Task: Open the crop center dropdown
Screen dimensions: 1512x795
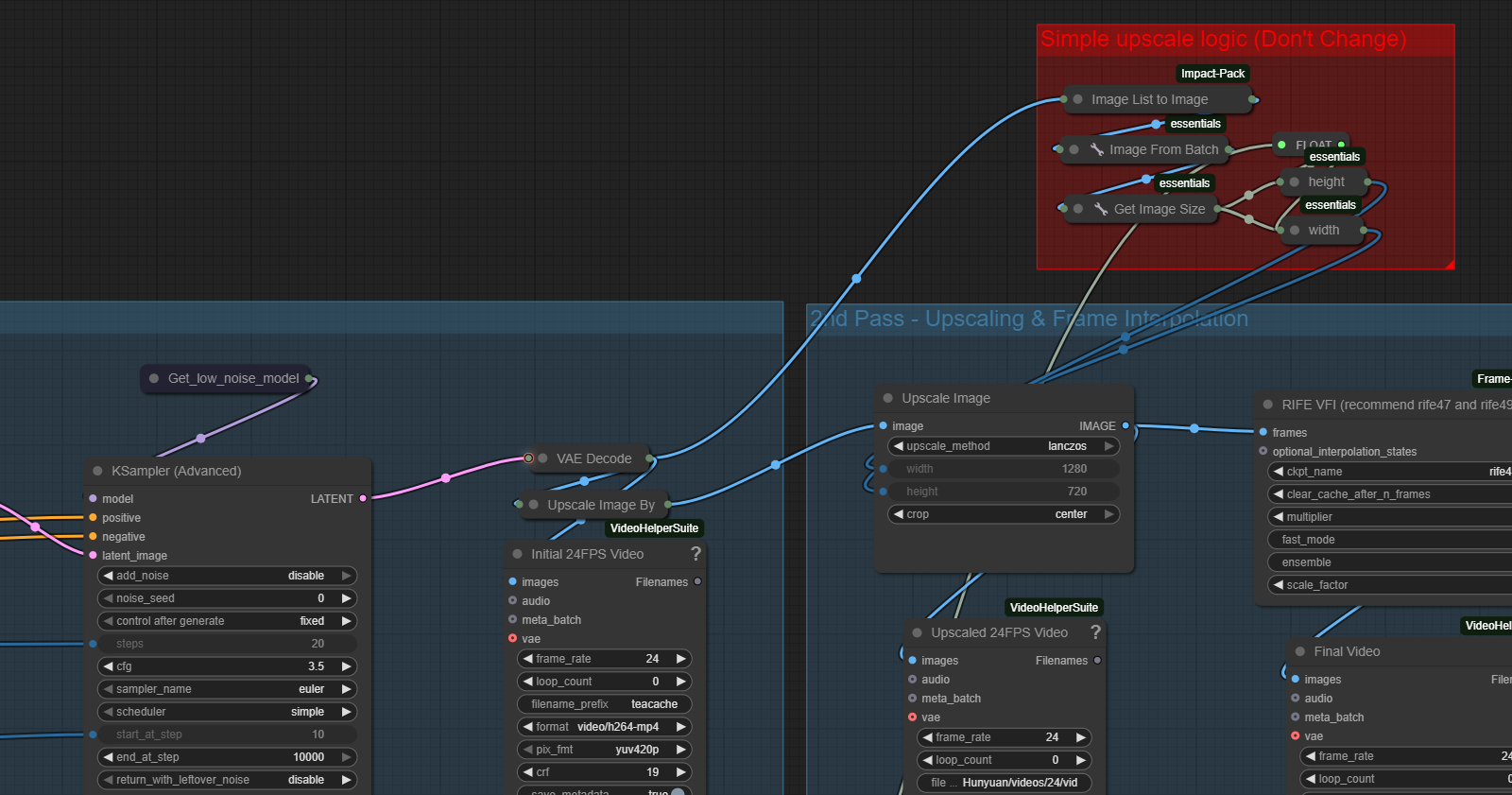Action: point(1004,514)
